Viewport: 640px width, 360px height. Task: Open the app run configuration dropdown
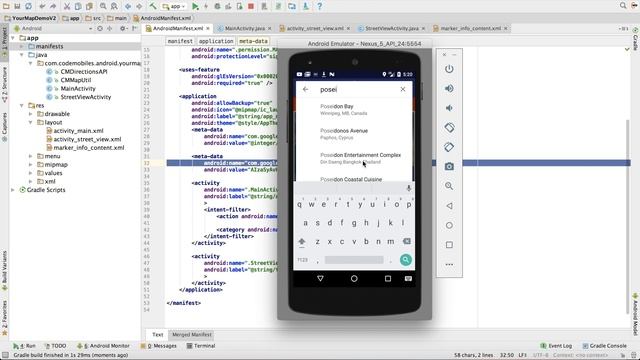(x=174, y=6)
